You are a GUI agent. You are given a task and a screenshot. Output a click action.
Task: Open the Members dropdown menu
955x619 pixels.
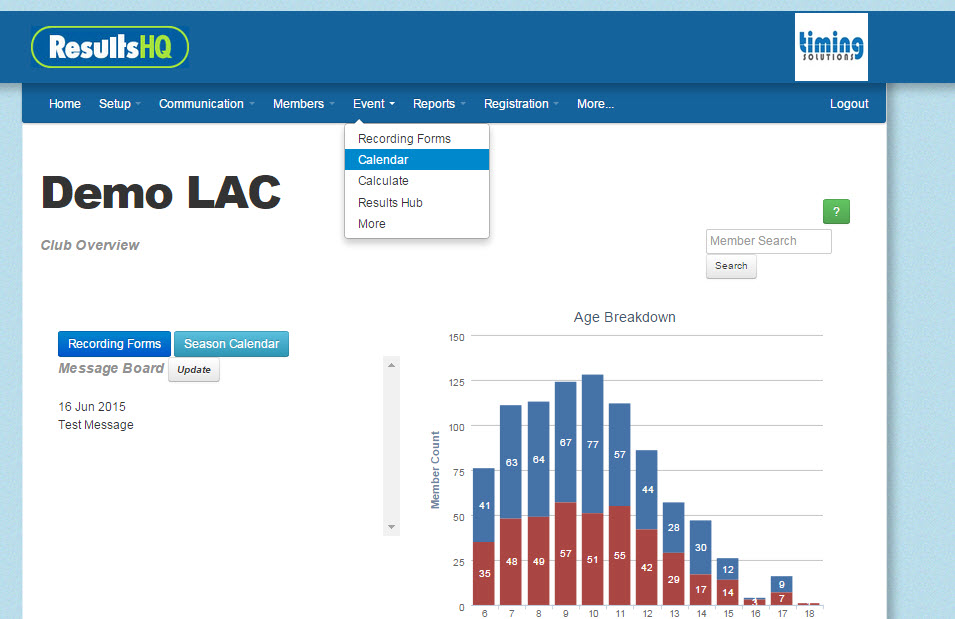[x=302, y=103]
